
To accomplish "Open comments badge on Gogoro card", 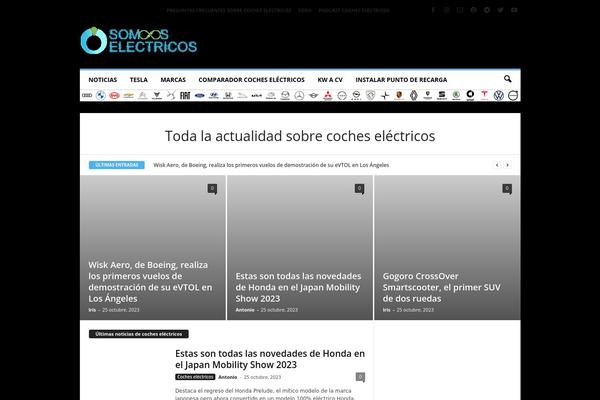I will tap(507, 188).
